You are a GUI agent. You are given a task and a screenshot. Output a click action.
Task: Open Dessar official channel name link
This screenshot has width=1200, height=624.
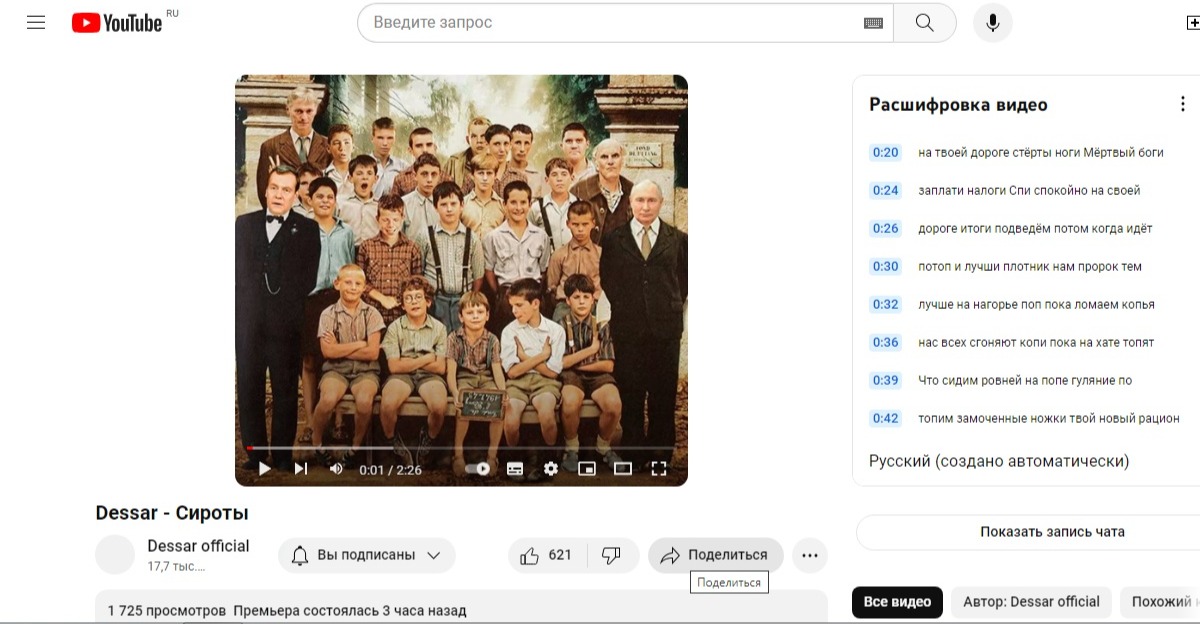tap(198, 546)
